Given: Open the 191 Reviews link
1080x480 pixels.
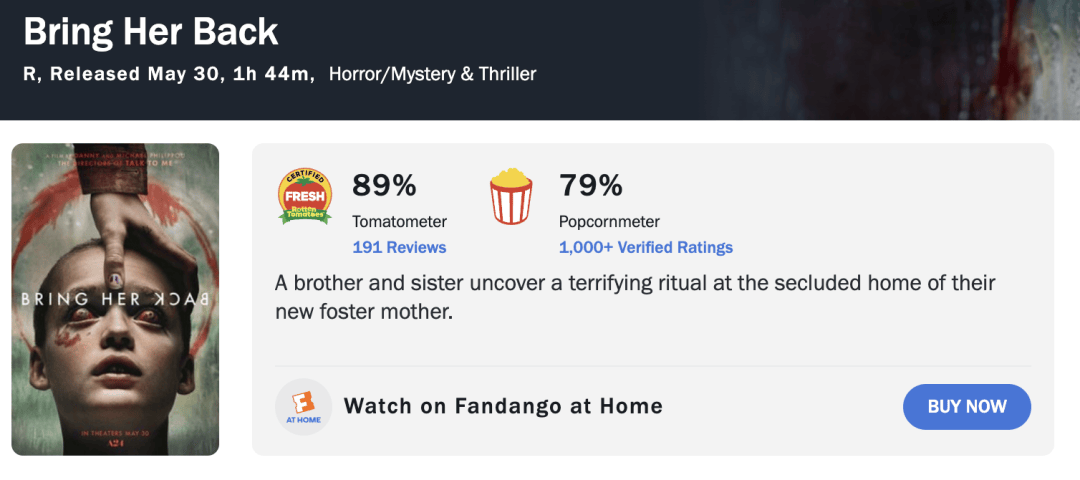Looking at the screenshot, I should pos(399,247).
